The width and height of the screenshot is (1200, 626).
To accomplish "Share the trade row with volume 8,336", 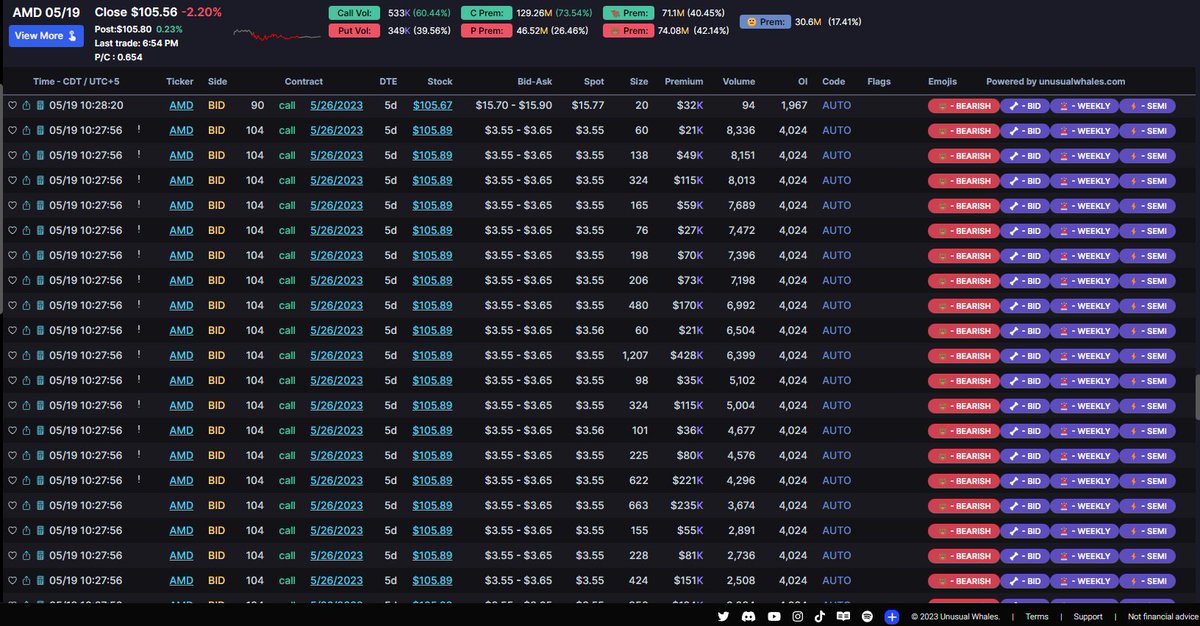I will (27, 130).
